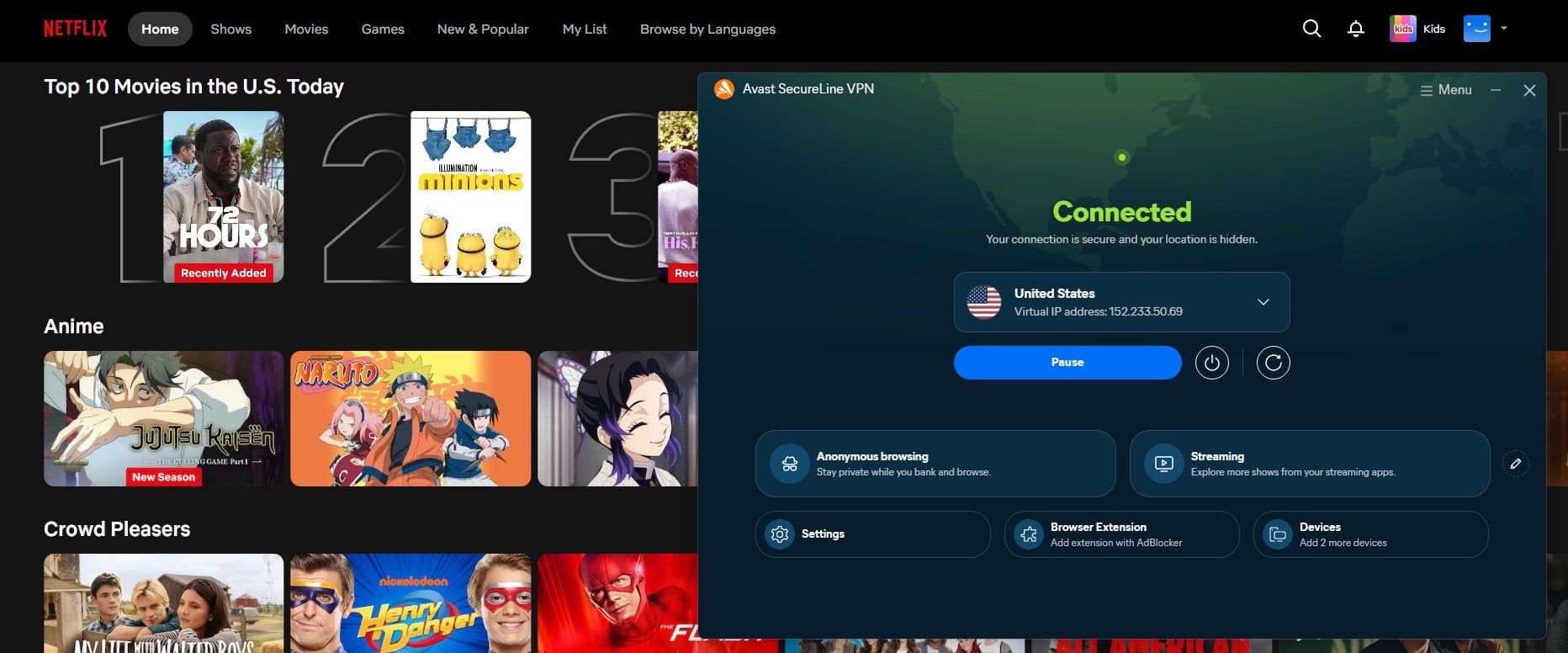
Task: Open Netflix notifications bell
Action: coord(1356,29)
